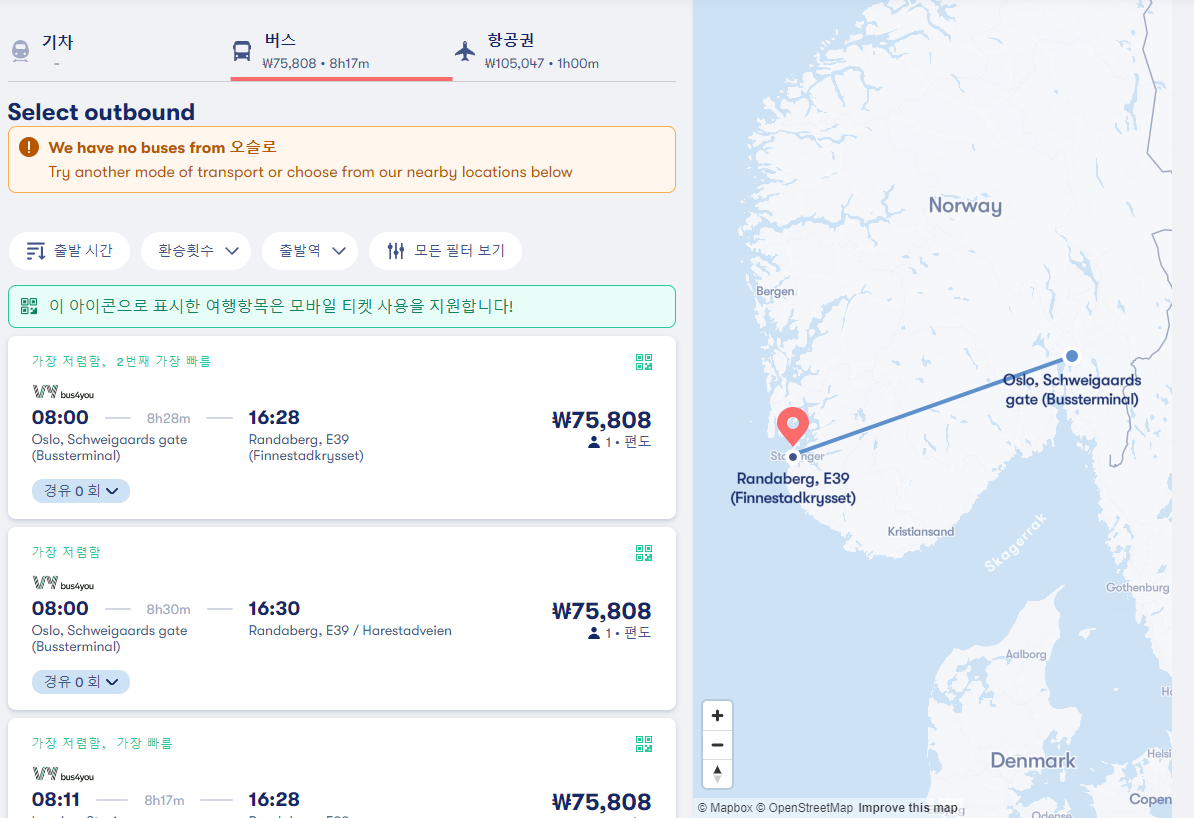The image size is (1194, 818).
Task: Click arrival time 16:30
Action: (x=274, y=609)
